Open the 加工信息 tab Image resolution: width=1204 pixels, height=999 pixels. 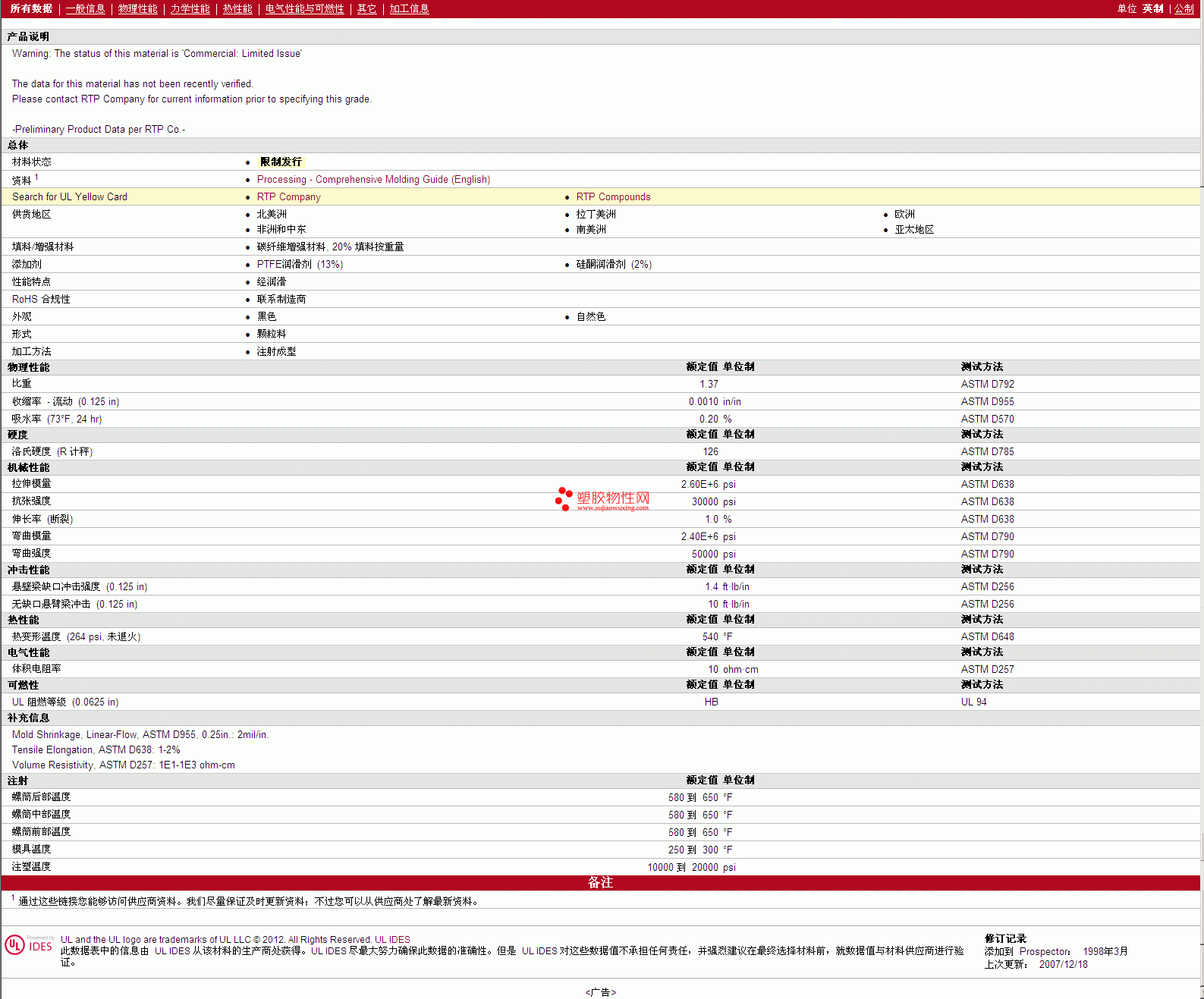point(409,9)
